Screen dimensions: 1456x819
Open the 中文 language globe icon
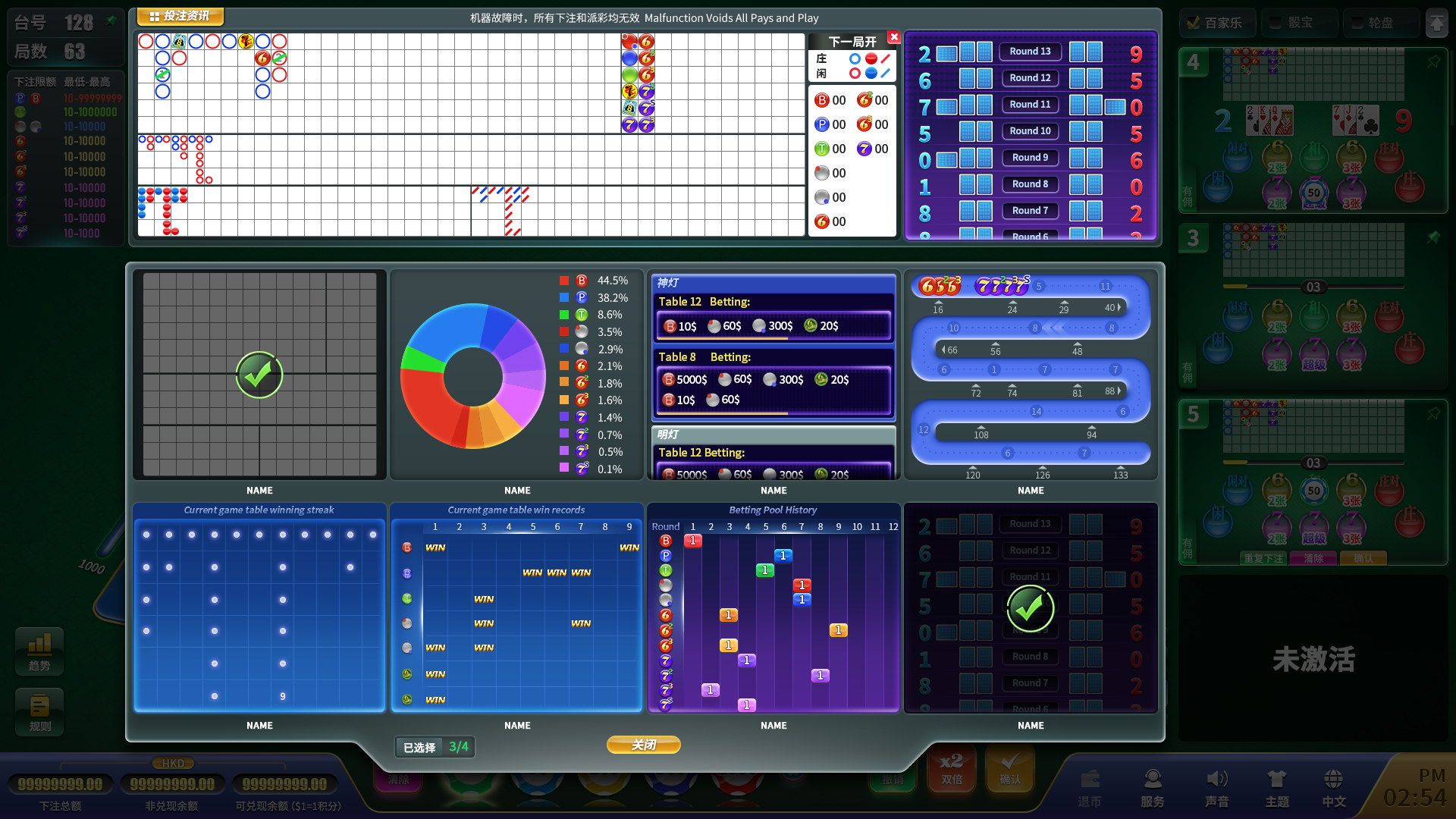coord(1333,780)
